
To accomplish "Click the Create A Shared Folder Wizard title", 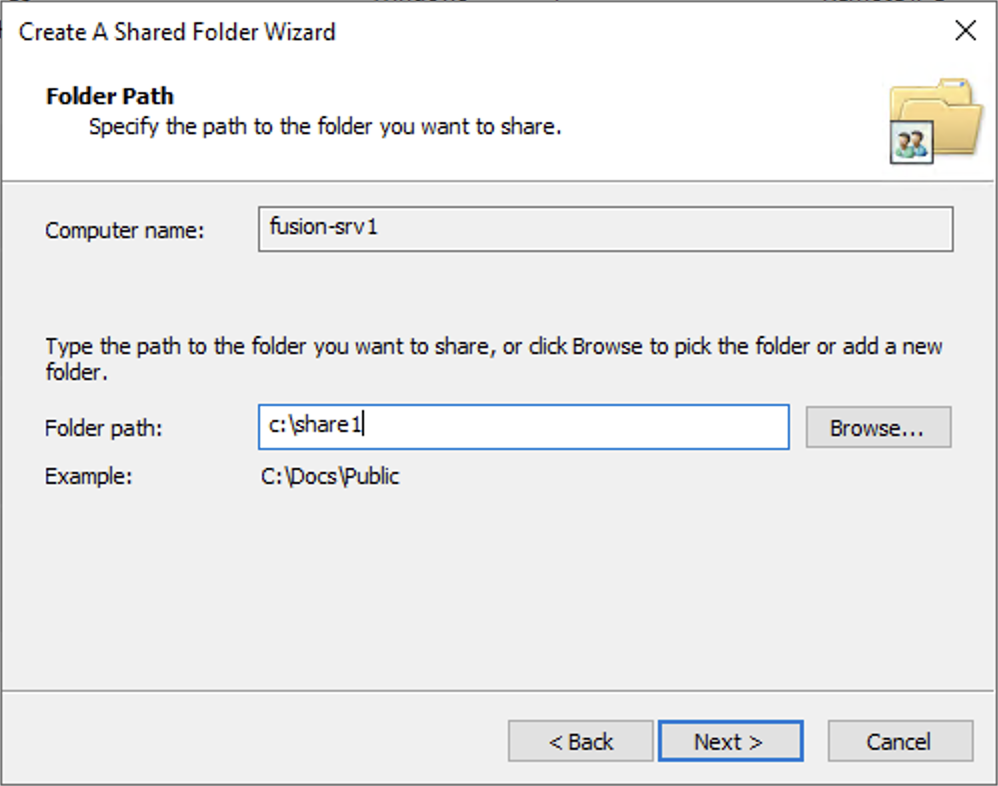I will click(175, 32).
